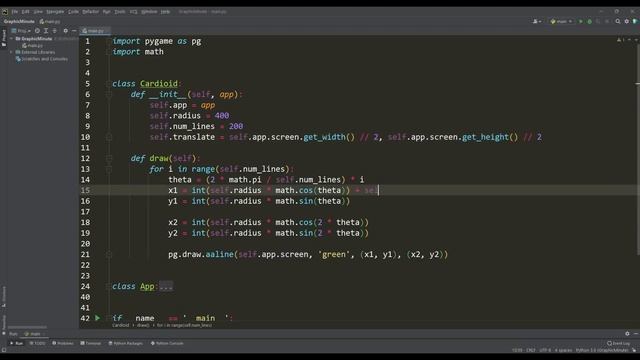Open the Help menu

pyautogui.click(x=165, y=11)
